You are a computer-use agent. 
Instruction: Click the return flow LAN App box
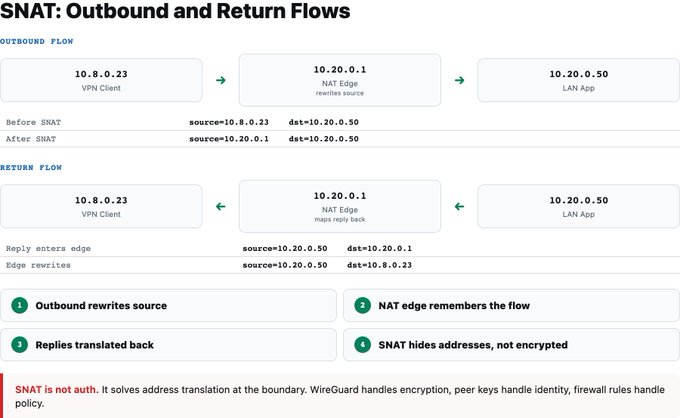pos(579,206)
